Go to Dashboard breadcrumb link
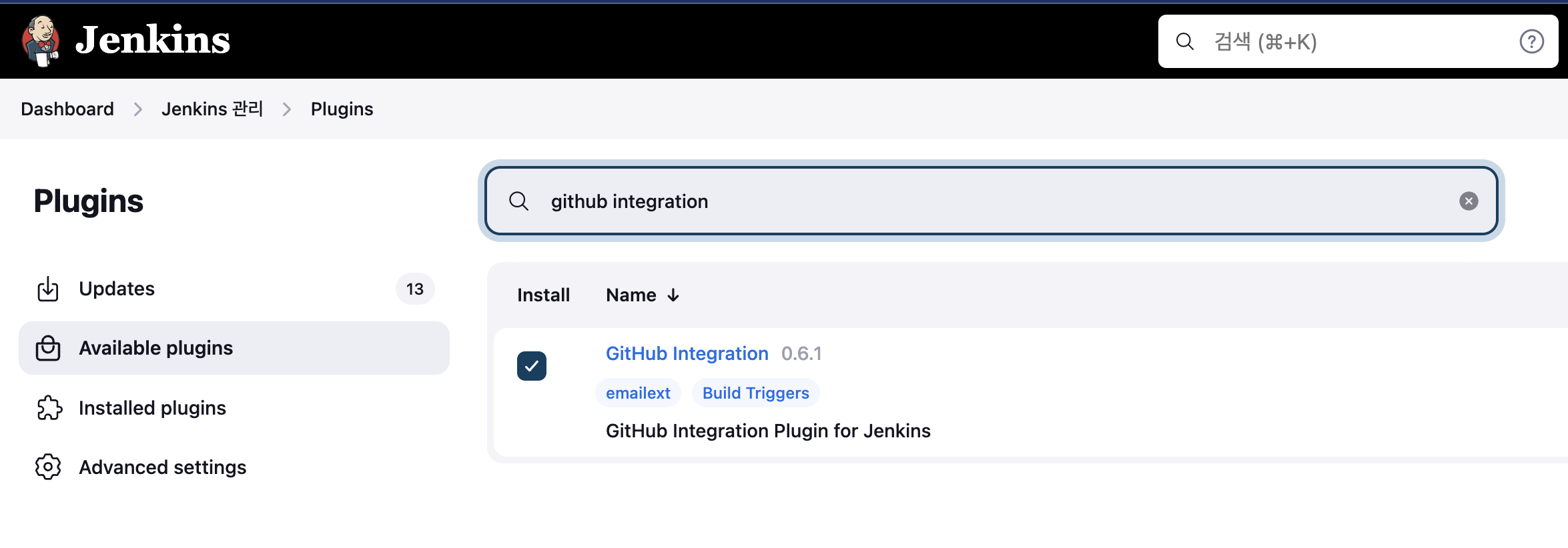This screenshot has width=1568, height=548. (x=67, y=109)
